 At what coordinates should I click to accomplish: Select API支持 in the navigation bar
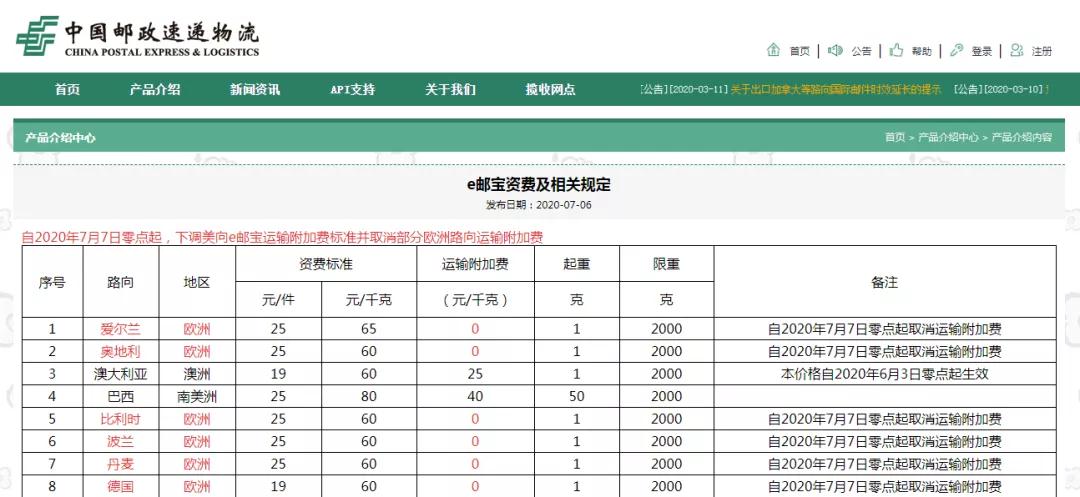pyautogui.click(x=353, y=89)
